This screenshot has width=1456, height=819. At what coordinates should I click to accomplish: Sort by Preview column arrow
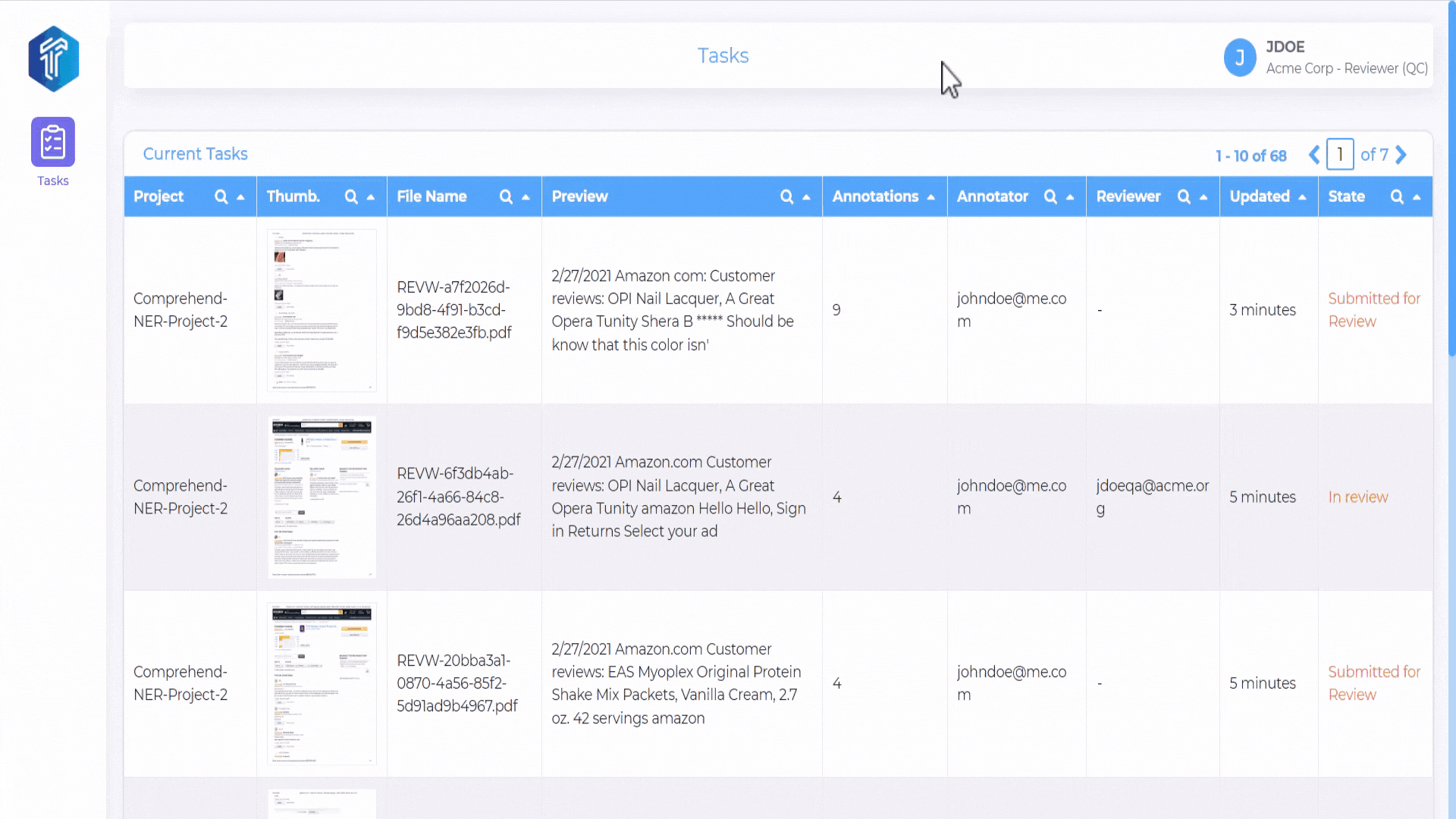point(806,197)
